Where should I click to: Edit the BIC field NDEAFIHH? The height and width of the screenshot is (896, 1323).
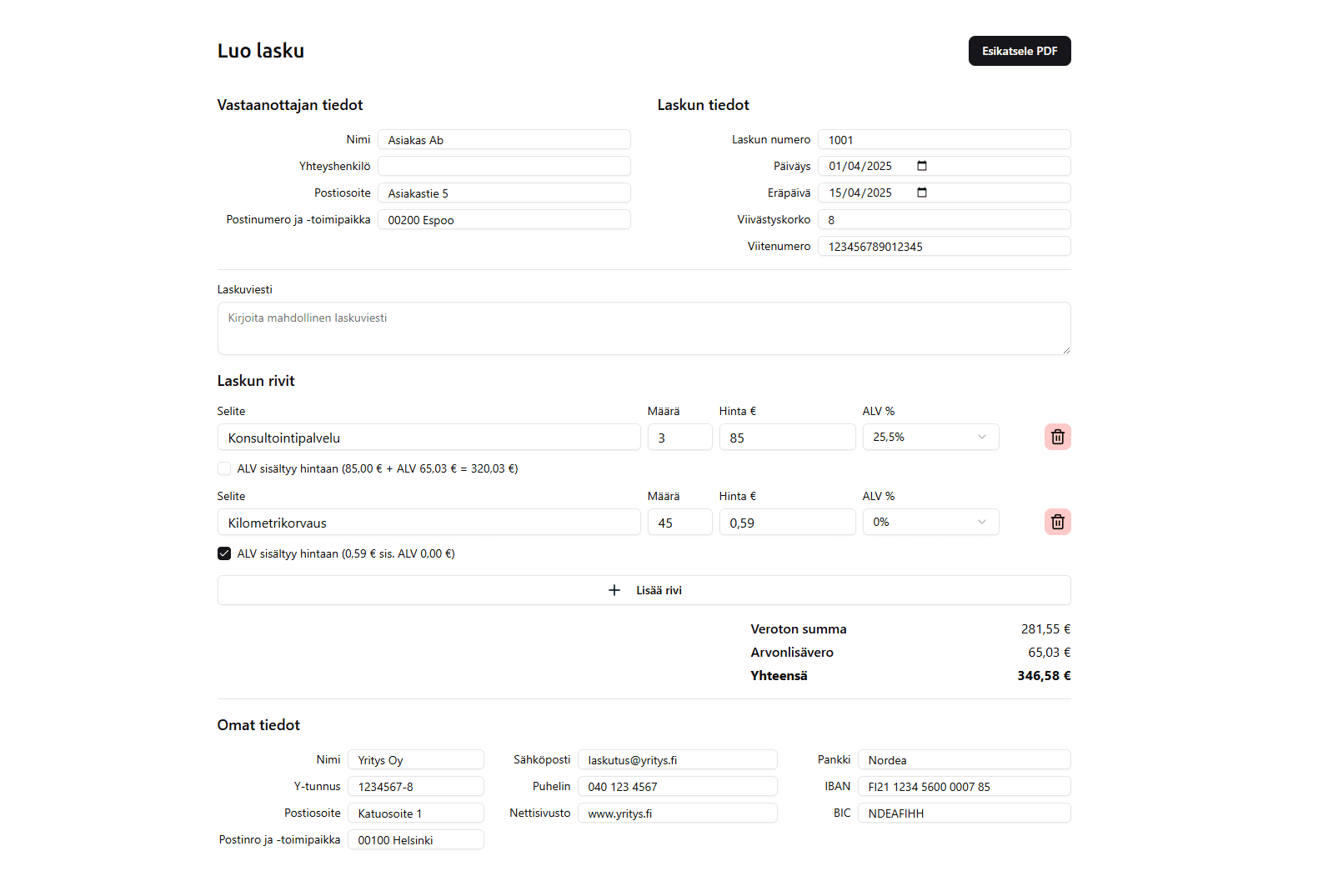965,813
